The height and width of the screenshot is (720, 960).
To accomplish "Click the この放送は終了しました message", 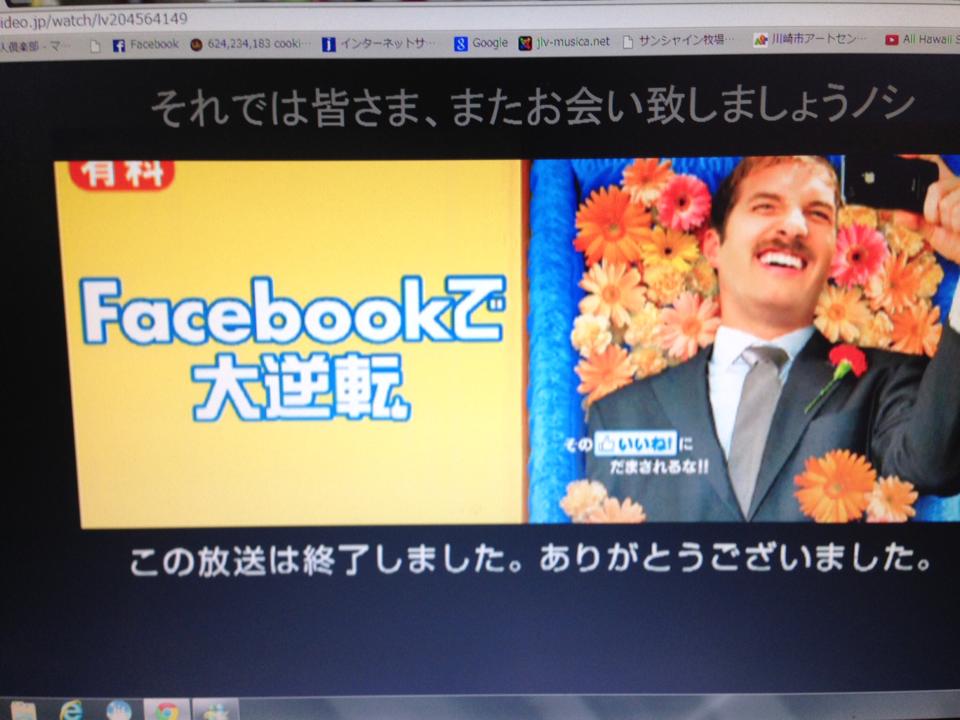I will pyautogui.click(x=530, y=559).
